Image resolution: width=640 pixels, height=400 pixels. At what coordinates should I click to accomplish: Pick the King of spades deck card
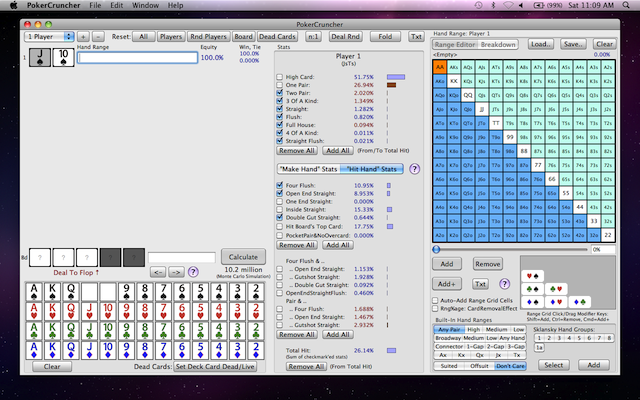pyautogui.click(x=52, y=292)
